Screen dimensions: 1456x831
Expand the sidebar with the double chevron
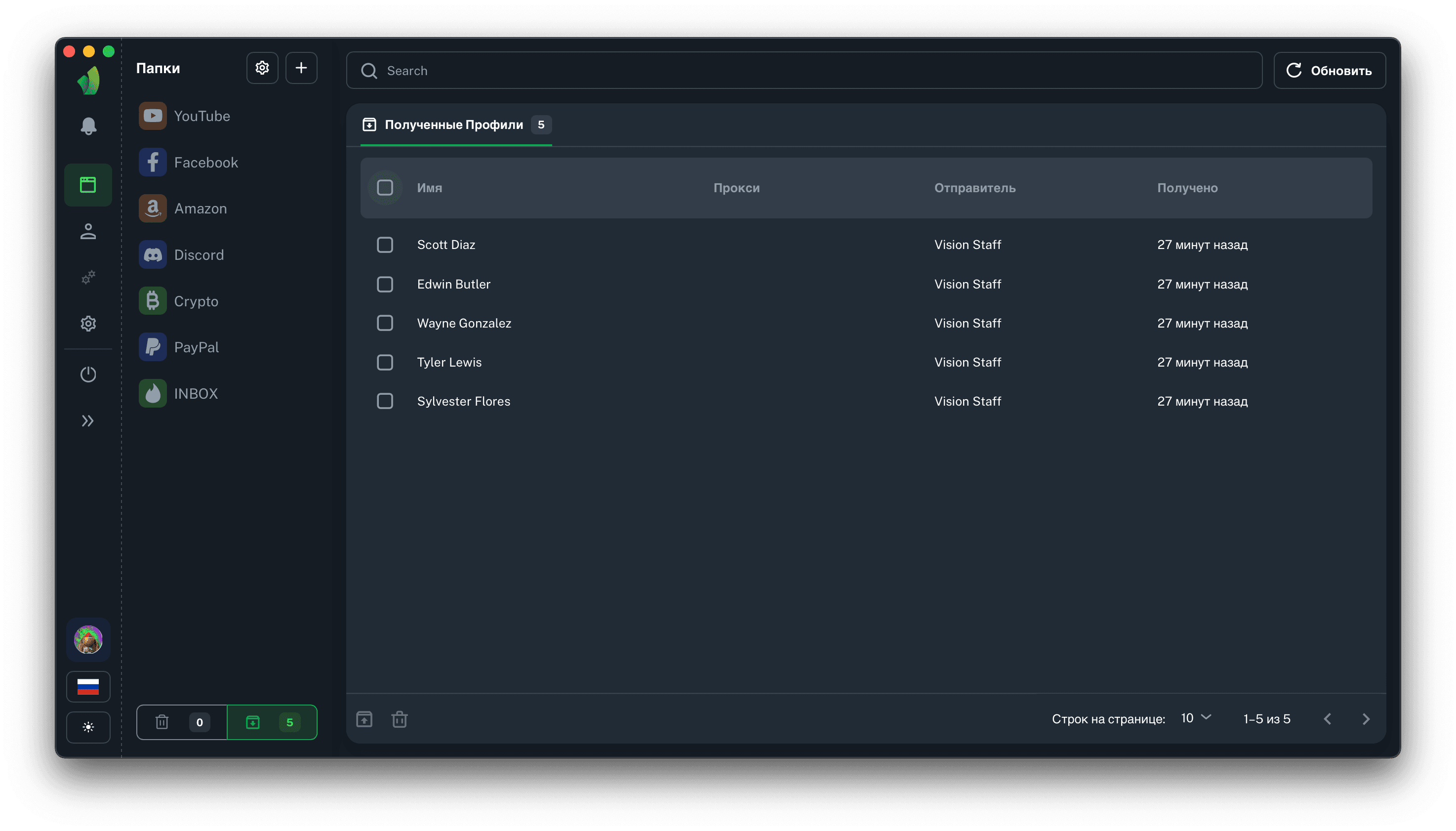tap(88, 421)
